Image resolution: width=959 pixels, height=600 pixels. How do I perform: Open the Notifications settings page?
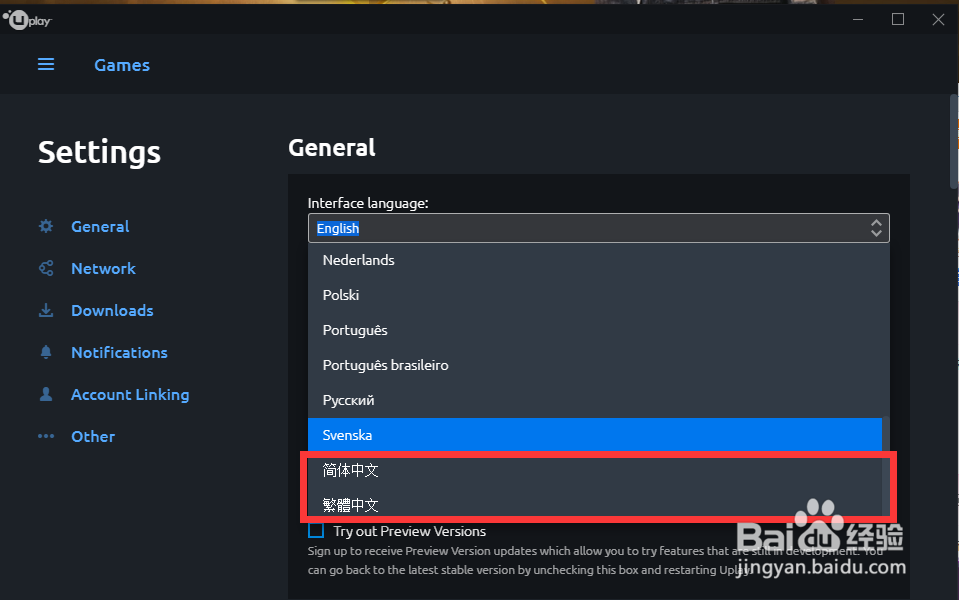coord(119,353)
